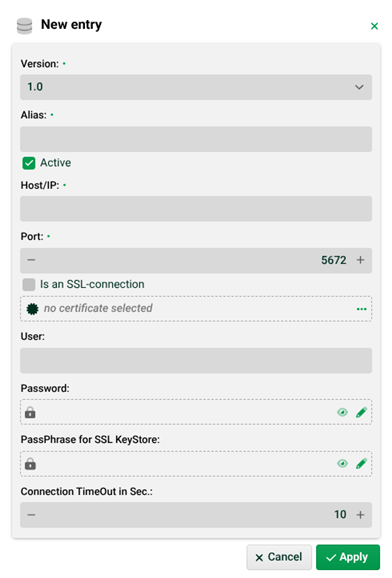This screenshot has height=578, width=392.
Task: Click the lock icon in PassPhrase field
Action: tap(30, 463)
